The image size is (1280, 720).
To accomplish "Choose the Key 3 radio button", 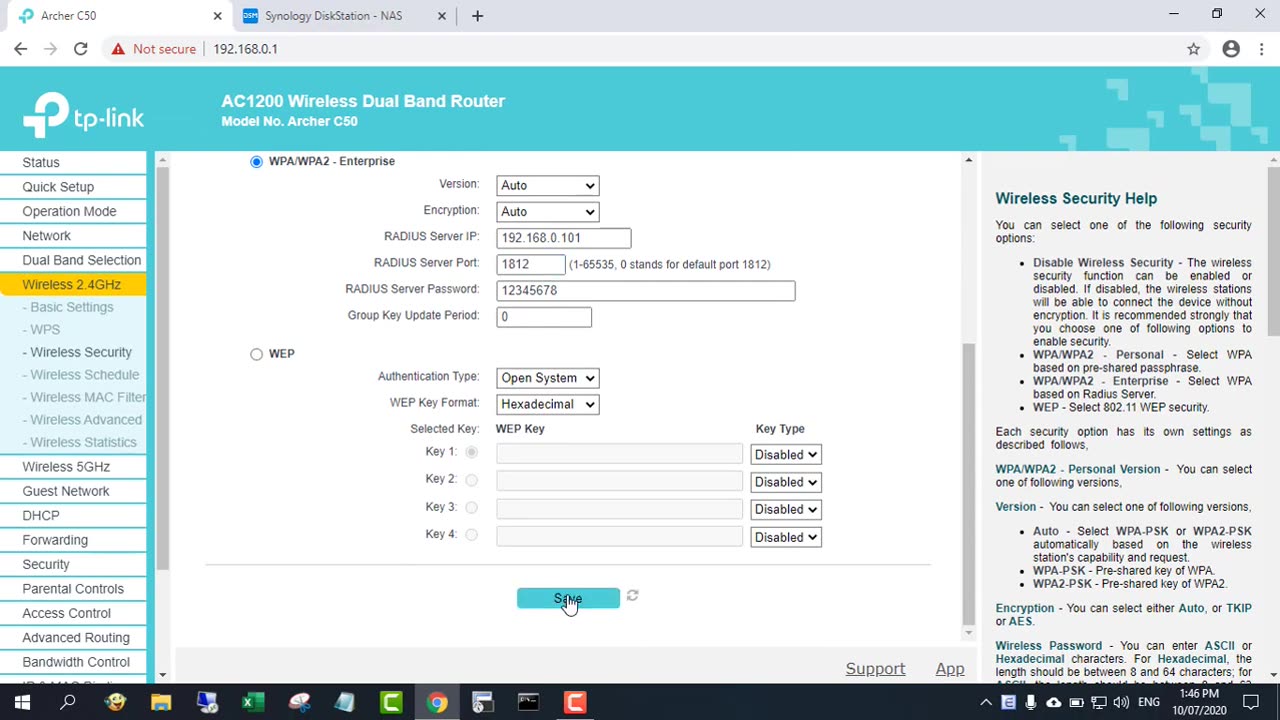I will [471, 507].
